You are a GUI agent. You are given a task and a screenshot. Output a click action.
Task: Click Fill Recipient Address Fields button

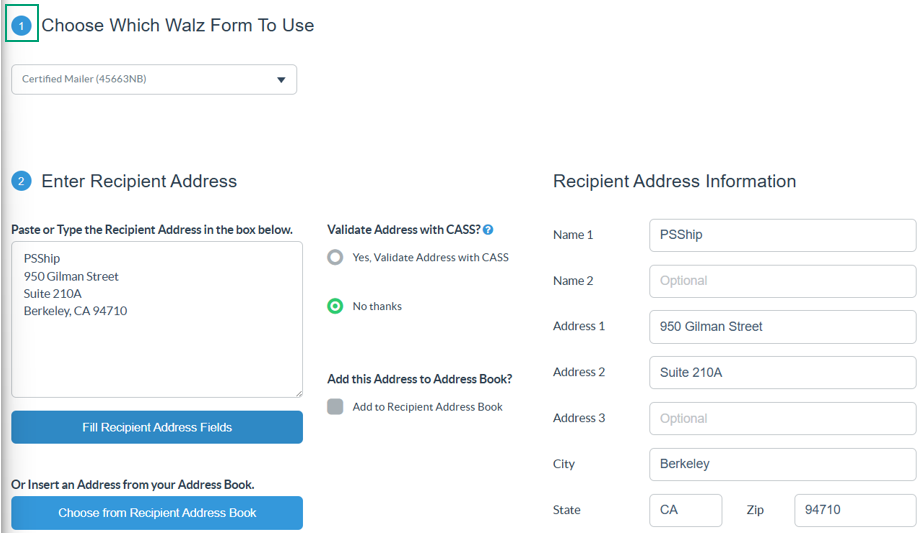(x=157, y=427)
